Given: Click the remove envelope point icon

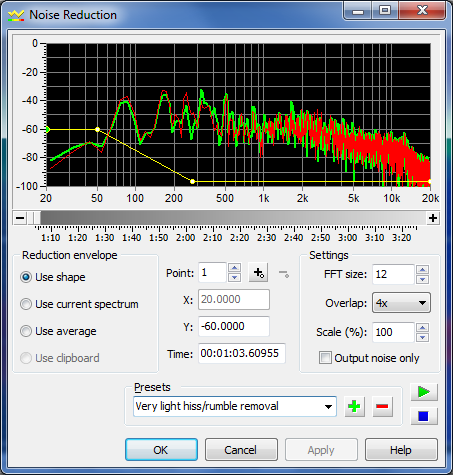Looking at the screenshot, I should 284,274.
